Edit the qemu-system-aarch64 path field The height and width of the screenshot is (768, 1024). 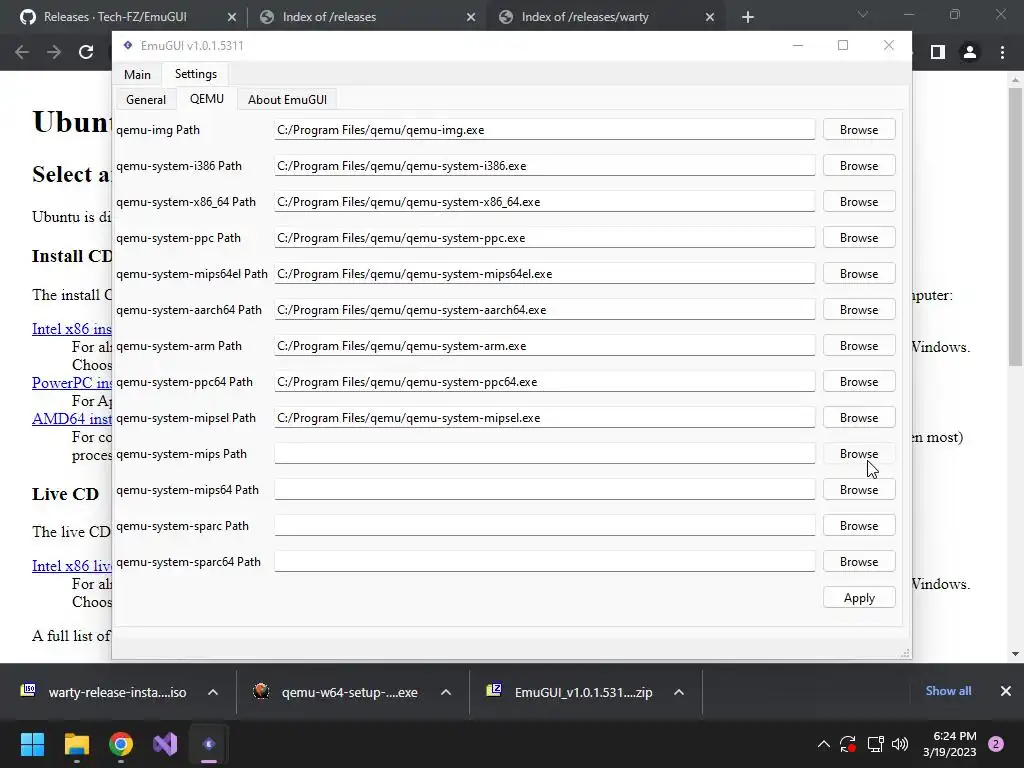(x=545, y=310)
